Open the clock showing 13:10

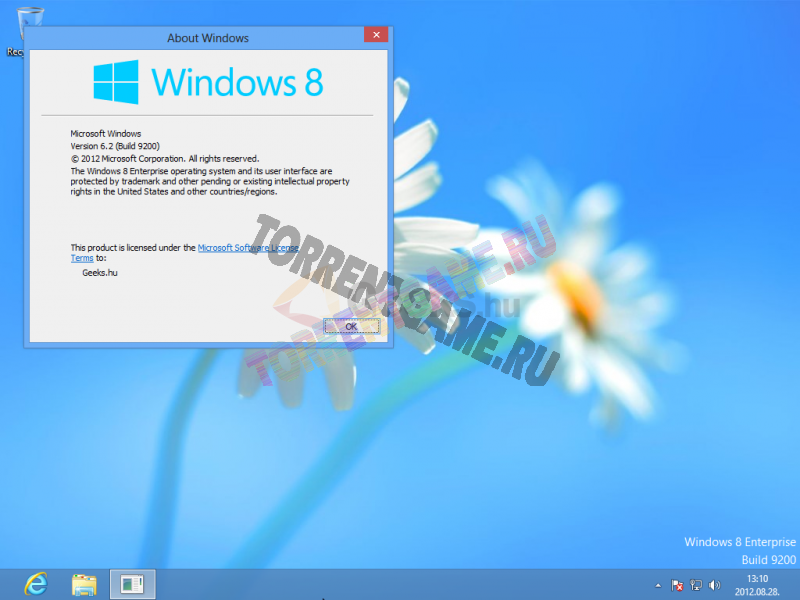(x=757, y=585)
